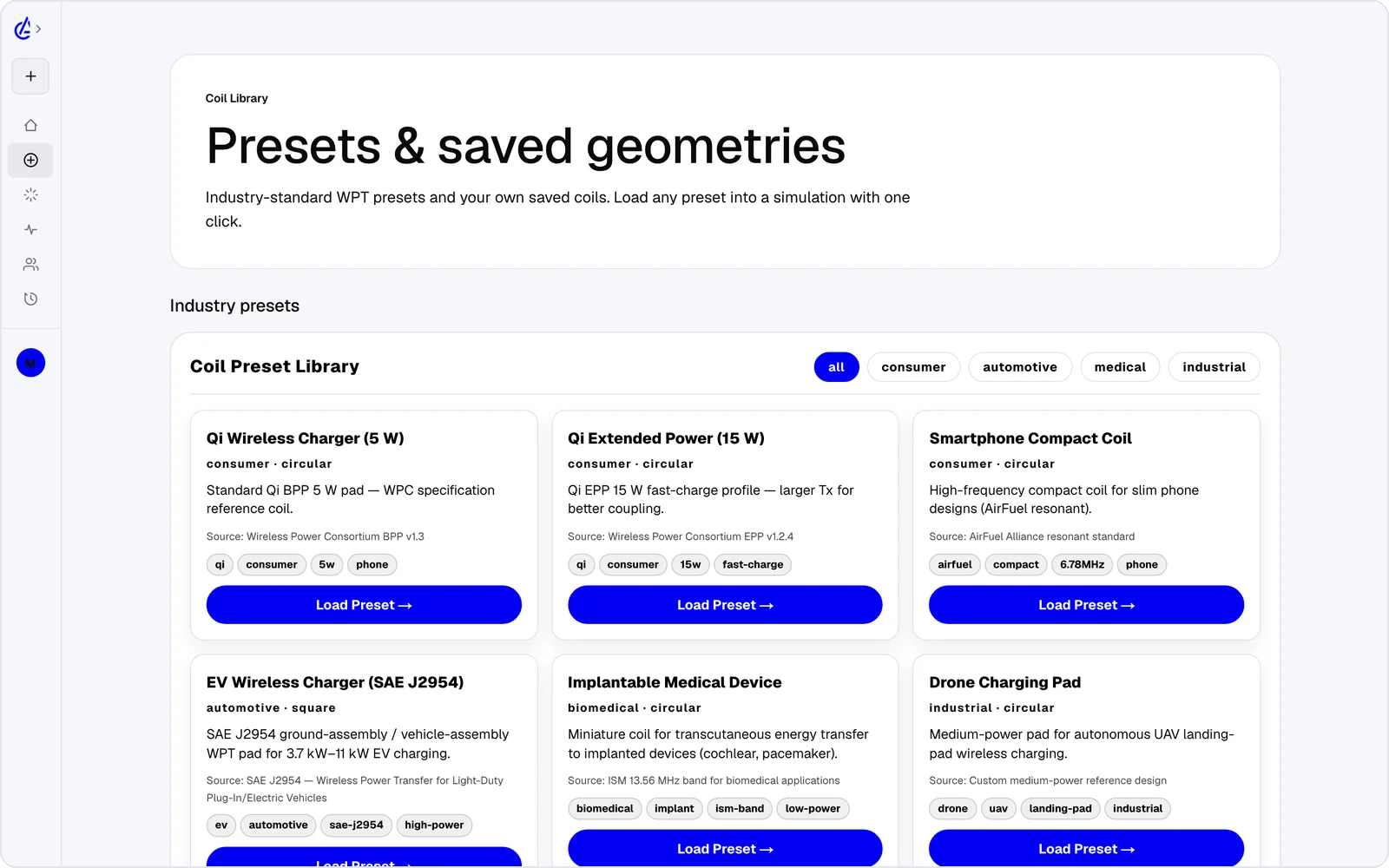Load the Smartphone Compact Coil preset
This screenshot has height=868, width=1389.
(1086, 605)
